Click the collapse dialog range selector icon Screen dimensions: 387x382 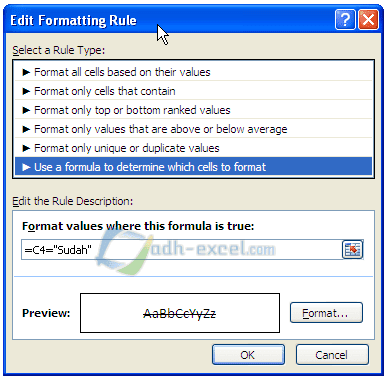(352, 249)
